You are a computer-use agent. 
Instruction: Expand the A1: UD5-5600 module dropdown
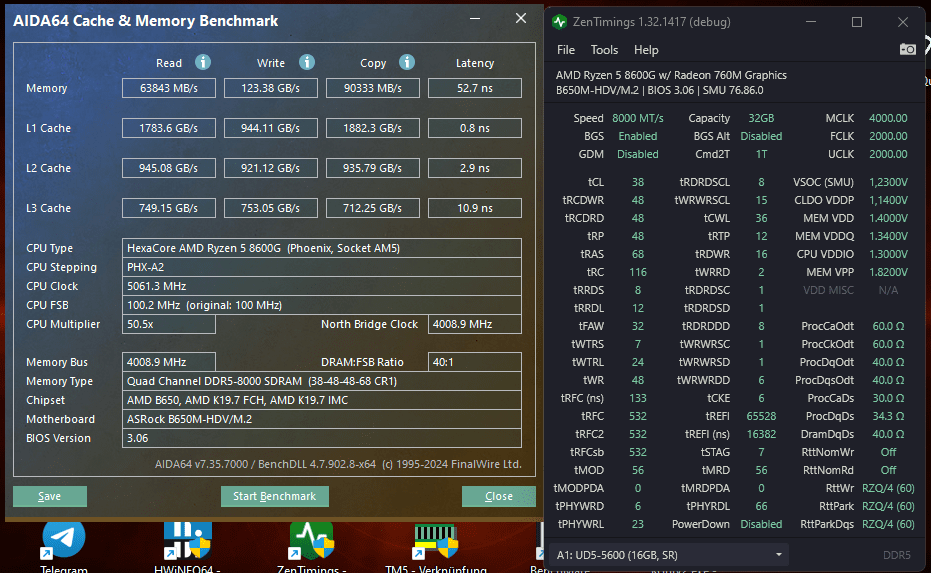[669, 555]
